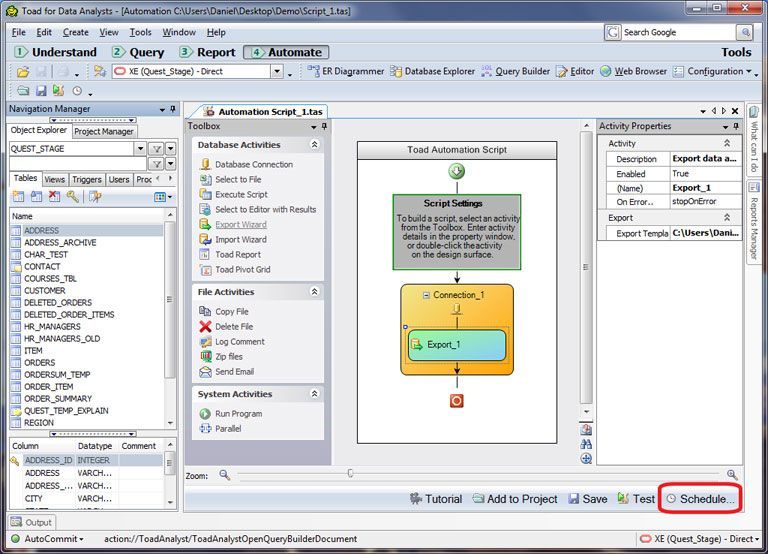Open the Tutorial

pyautogui.click(x=436, y=499)
